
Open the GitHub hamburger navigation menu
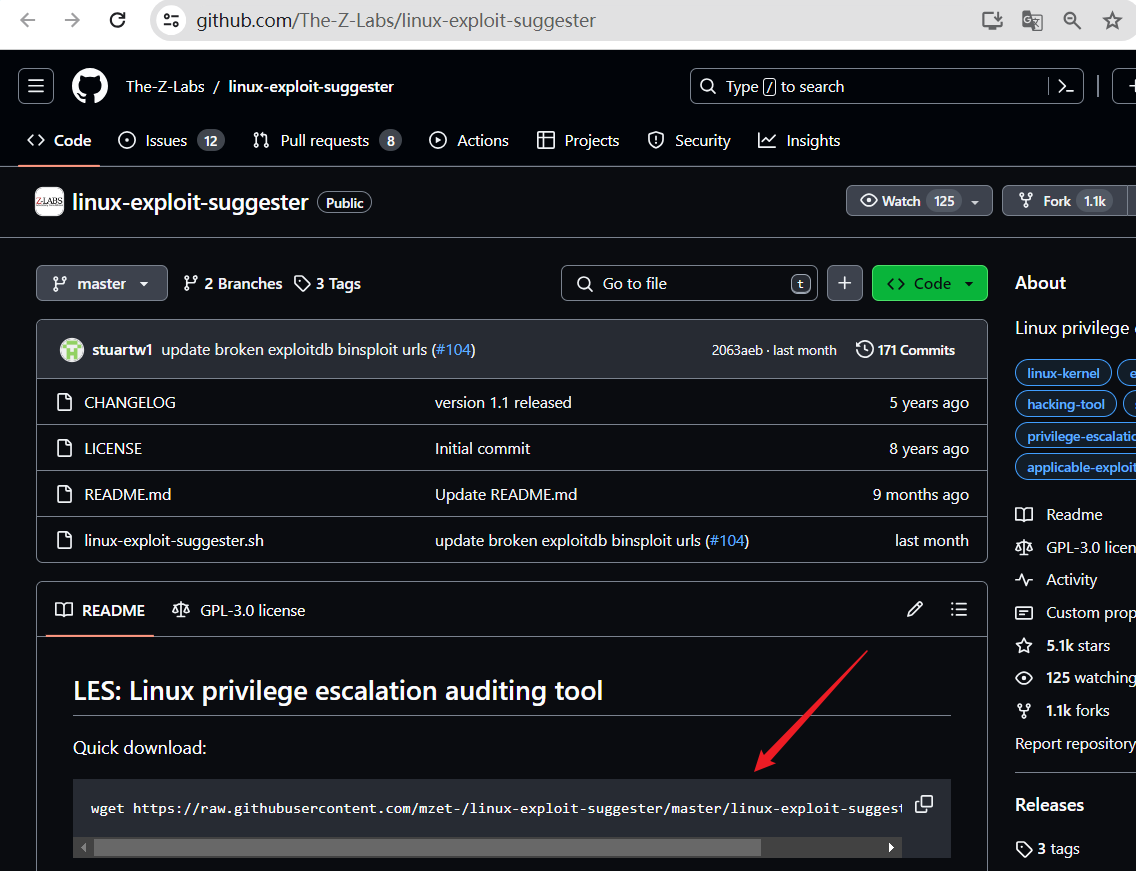tap(36, 87)
